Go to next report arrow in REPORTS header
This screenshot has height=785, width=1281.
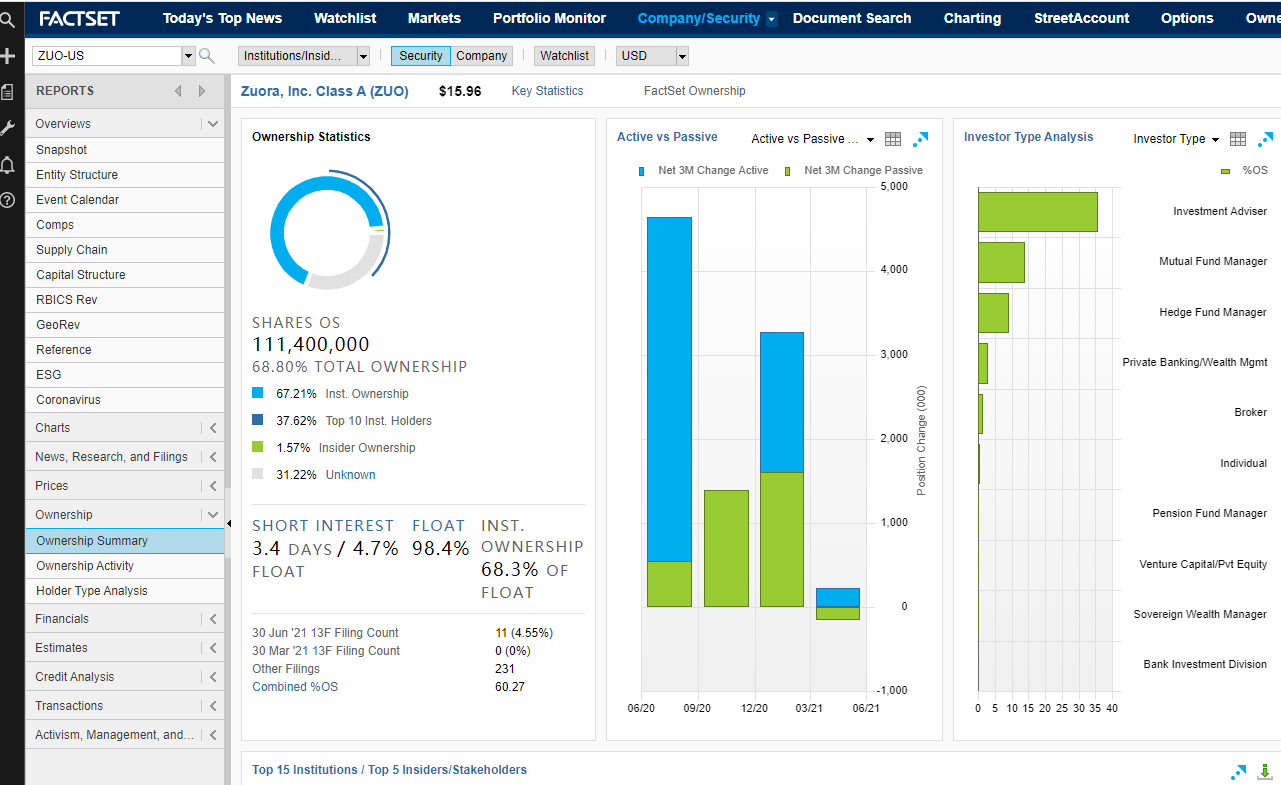tap(202, 91)
